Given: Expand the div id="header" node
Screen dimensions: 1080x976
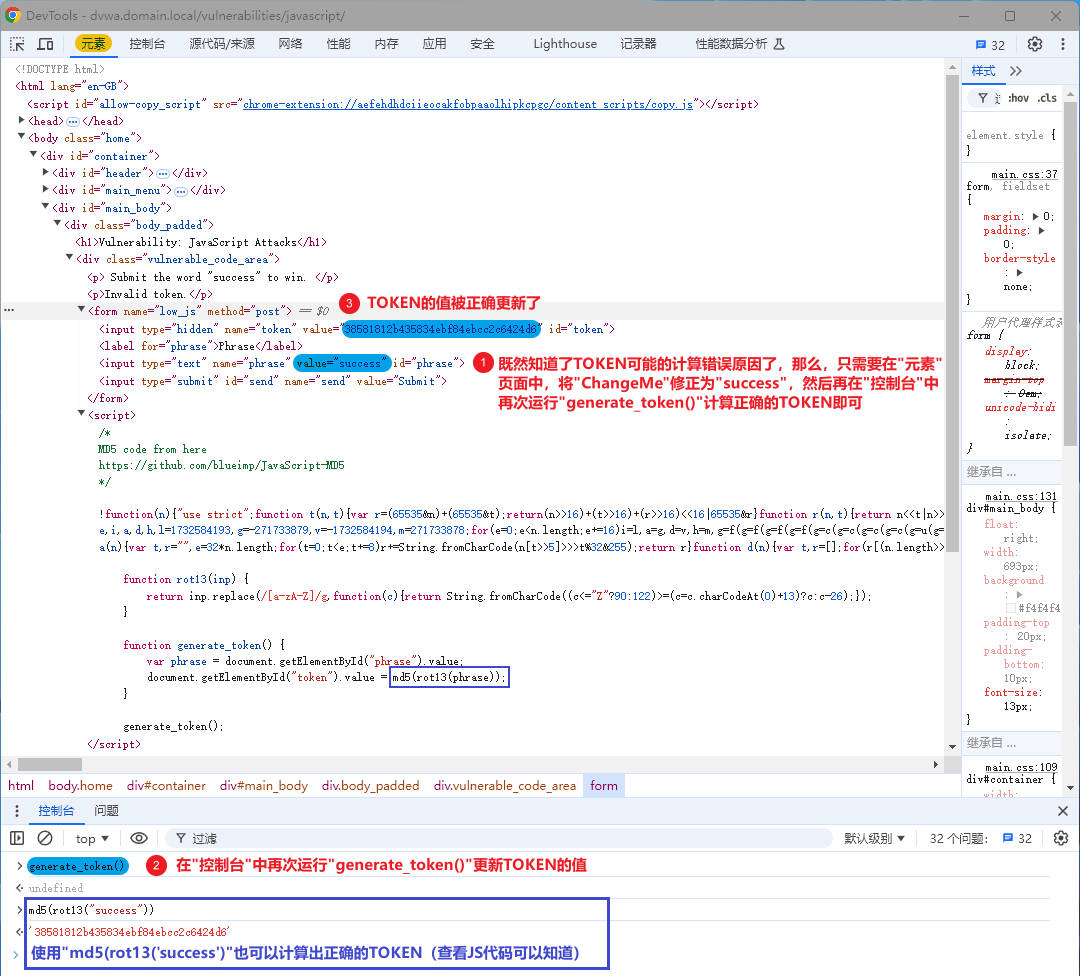Looking at the screenshot, I should click(x=45, y=172).
